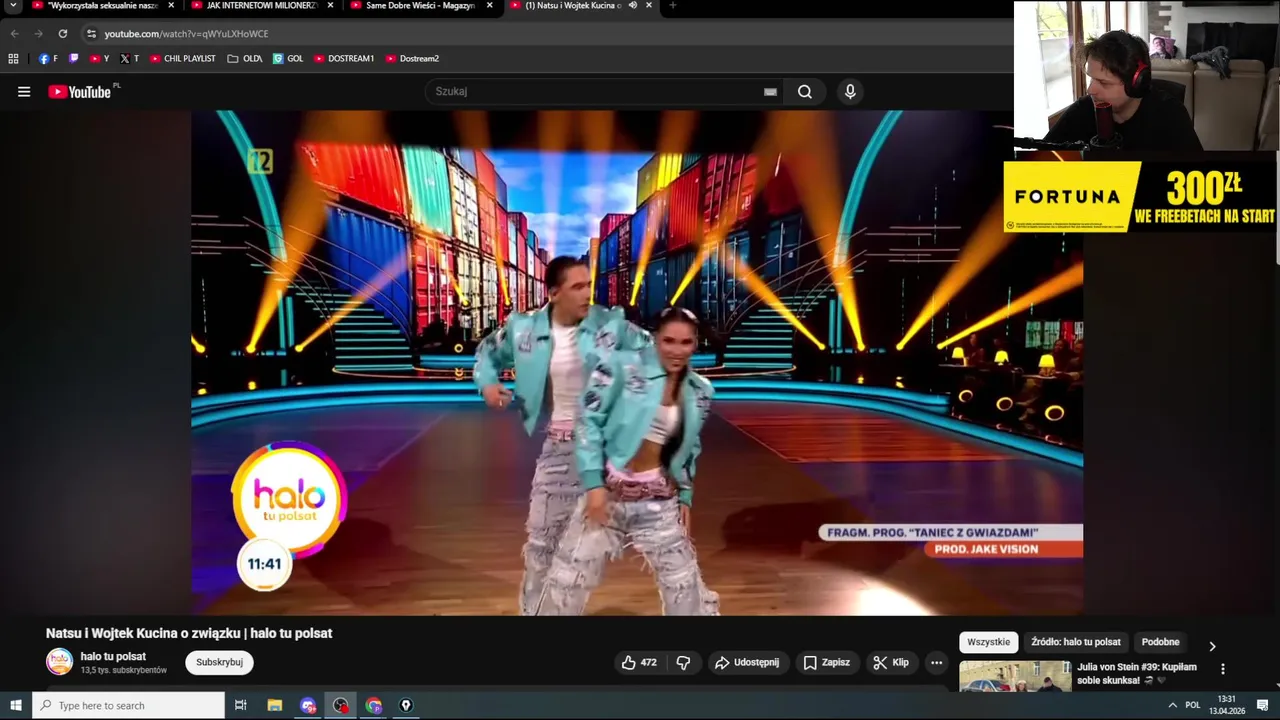Click the Fortuna 300 zł banner ad
This screenshot has height=720, width=1280.
point(1141,197)
